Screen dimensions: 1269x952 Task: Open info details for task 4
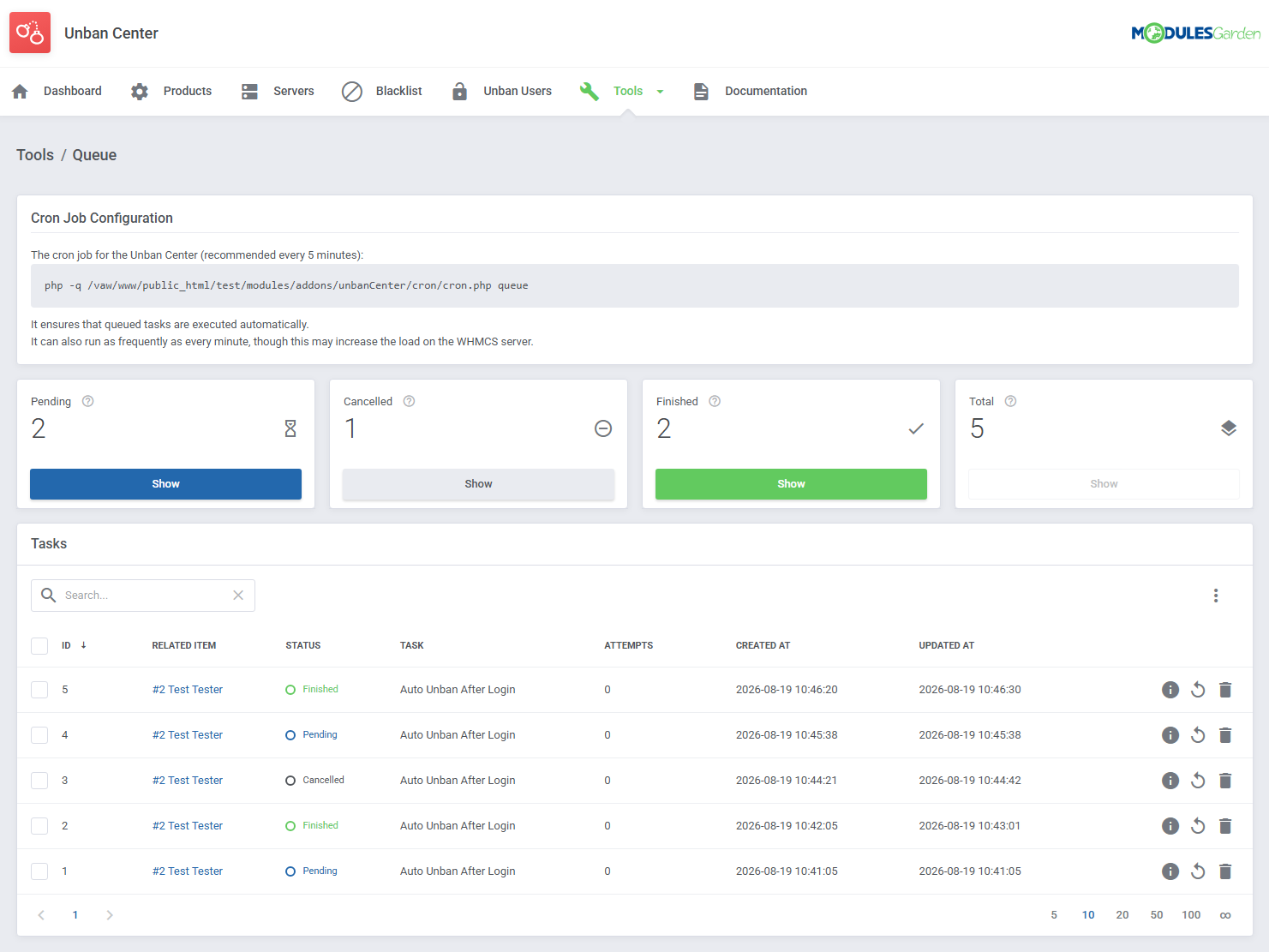pos(1170,735)
